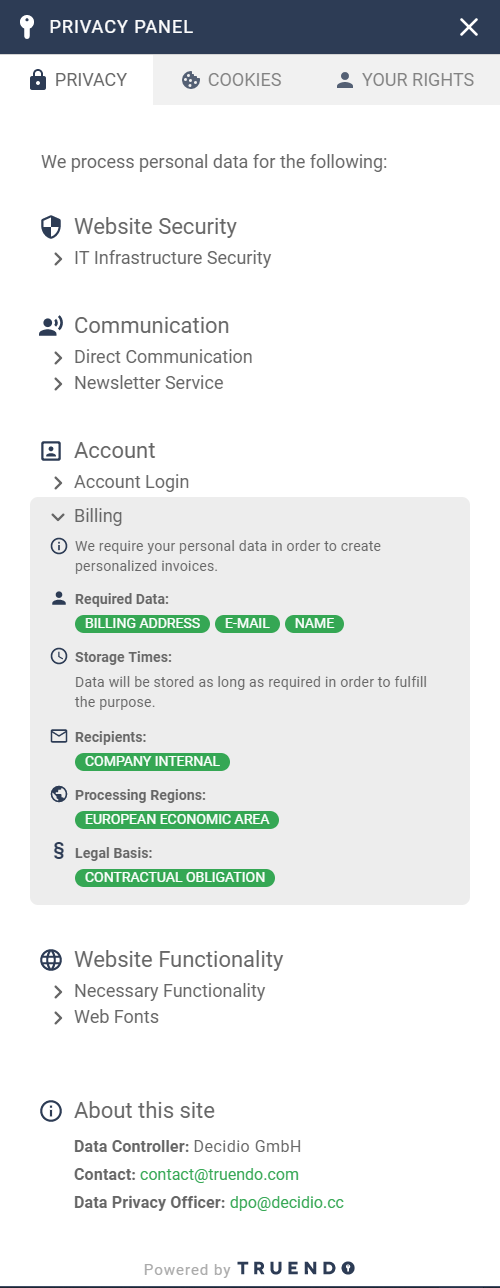
Task: Click the speaking person icon beside Communication
Action: point(51,326)
